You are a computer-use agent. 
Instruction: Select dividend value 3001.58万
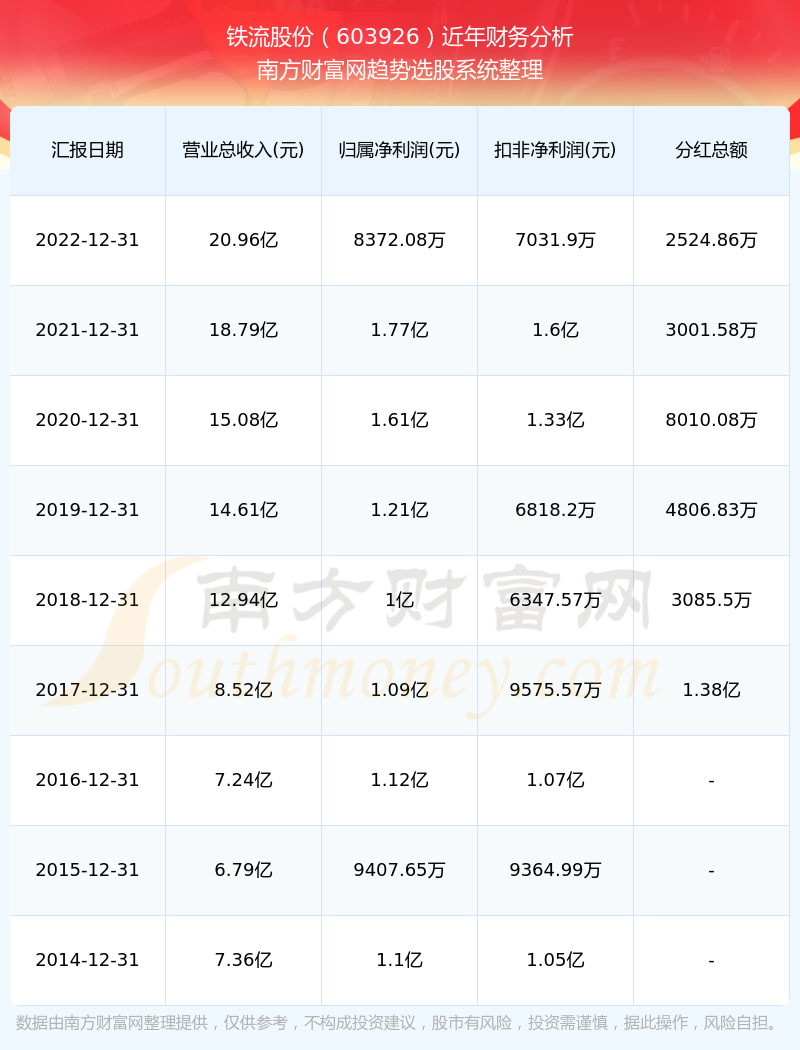(712, 330)
